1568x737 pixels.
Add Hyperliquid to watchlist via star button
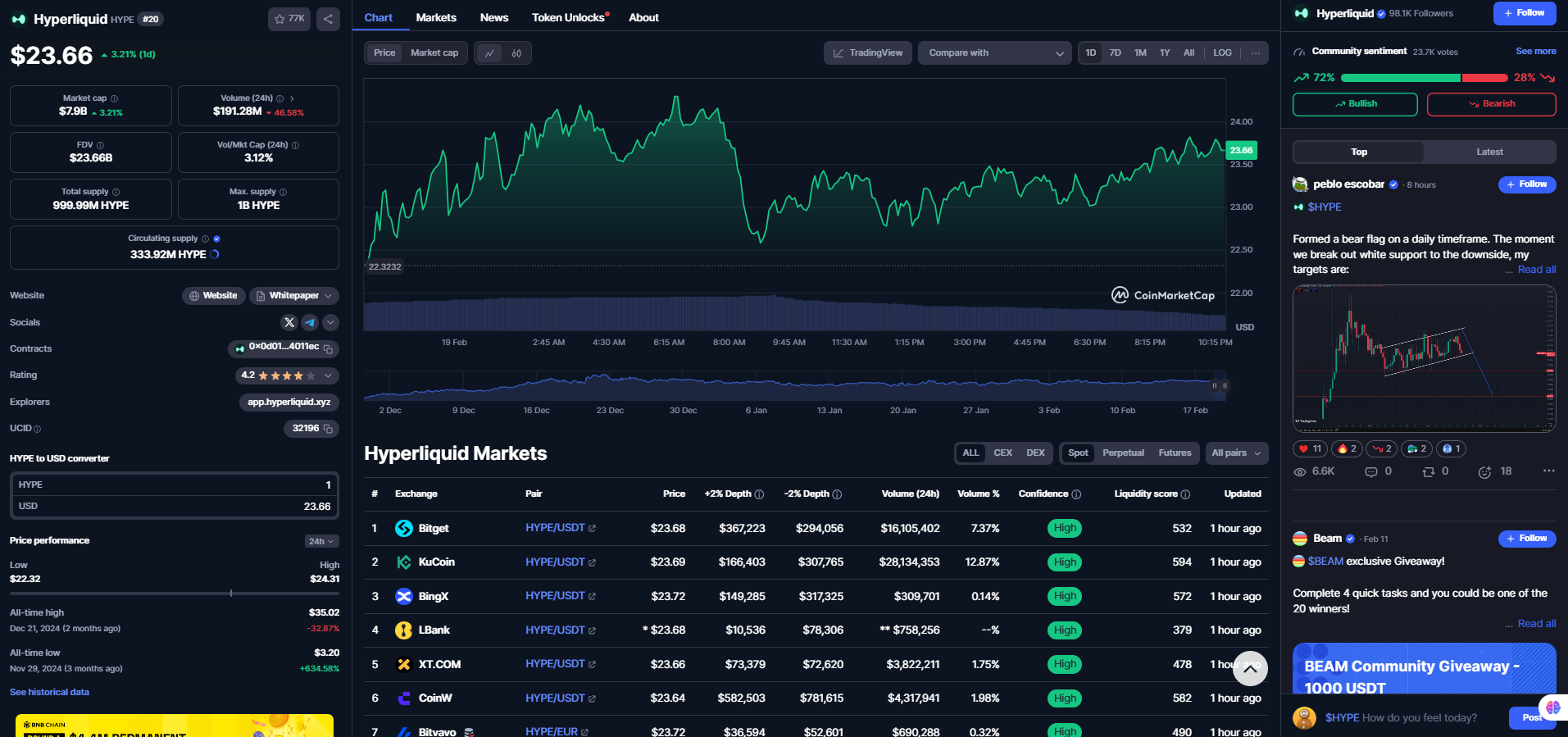point(289,19)
